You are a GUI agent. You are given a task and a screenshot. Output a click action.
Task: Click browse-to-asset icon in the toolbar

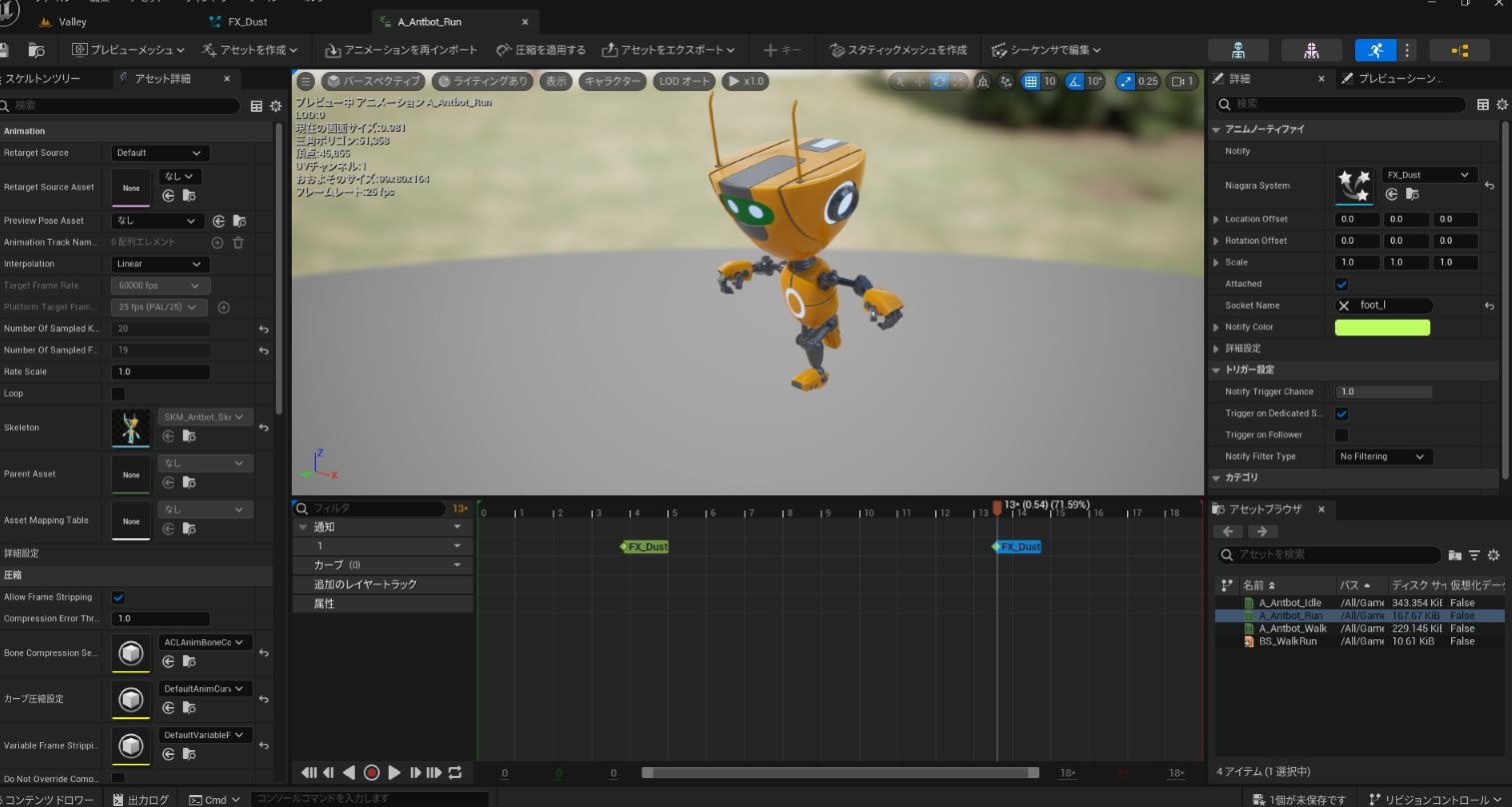pyautogui.click(x=37, y=50)
